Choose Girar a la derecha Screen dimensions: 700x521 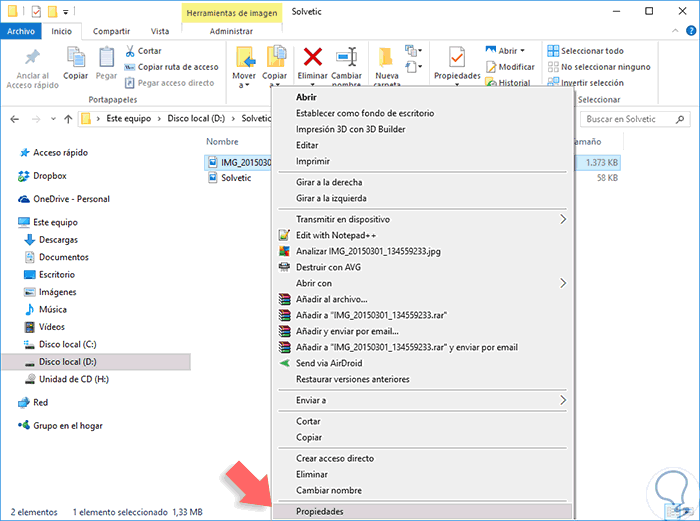[329, 182]
